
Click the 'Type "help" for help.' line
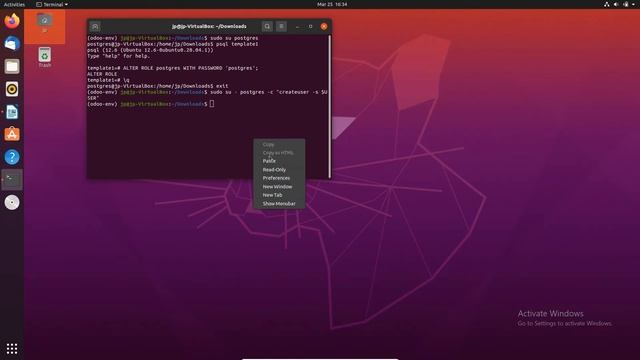pos(118,56)
